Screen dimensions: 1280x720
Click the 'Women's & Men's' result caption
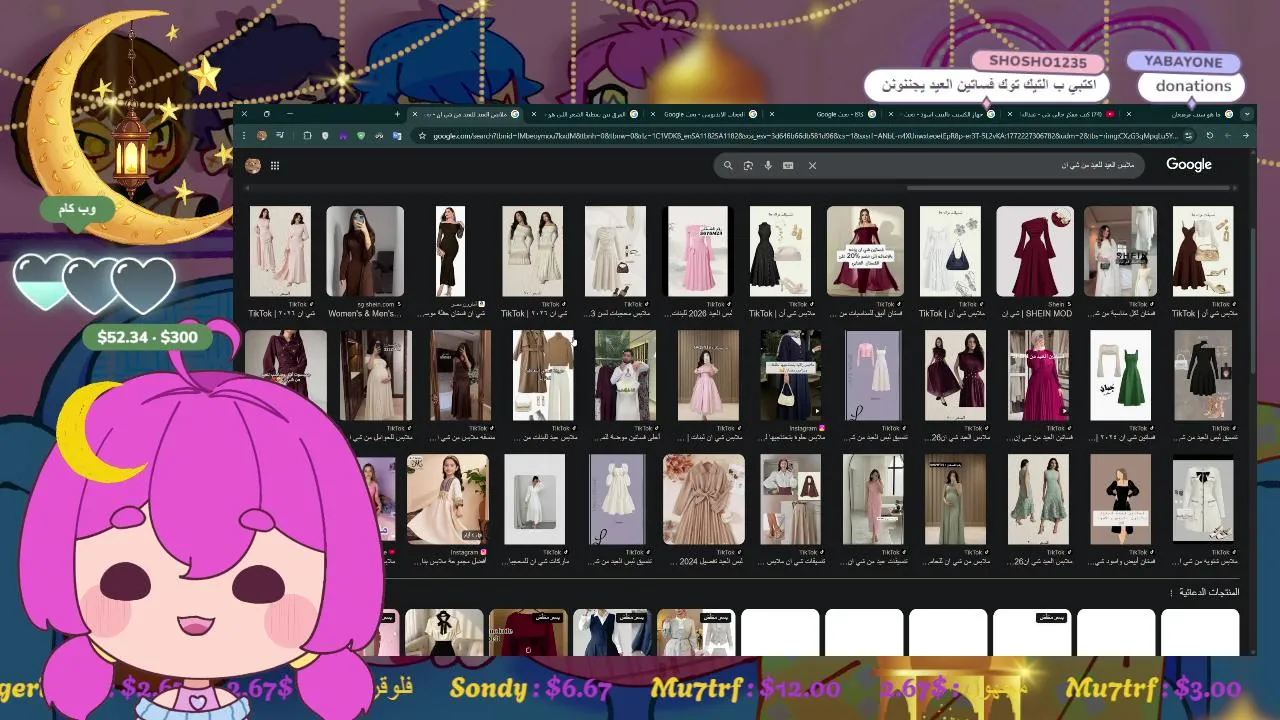[x=365, y=313]
